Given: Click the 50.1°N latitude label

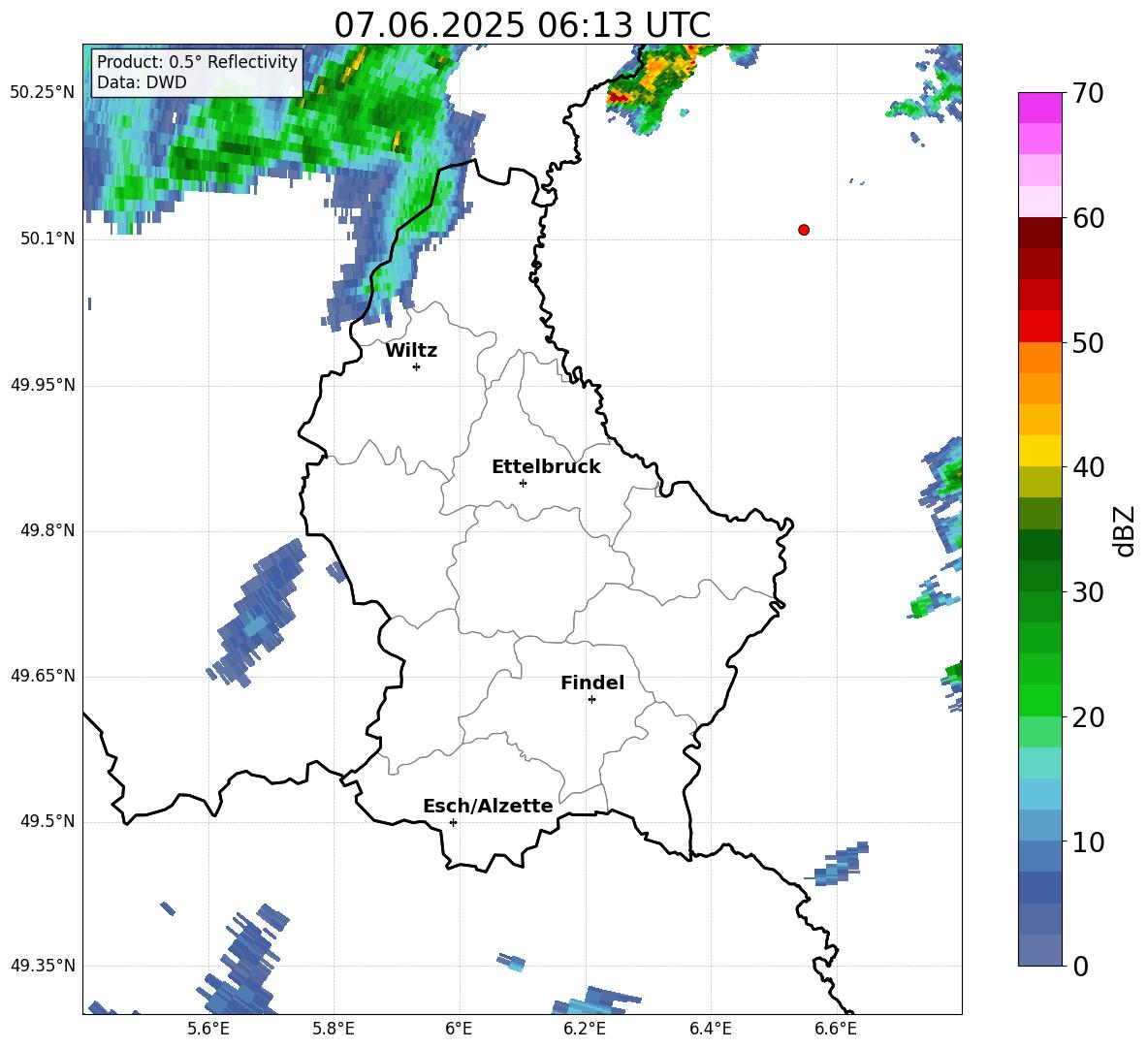Looking at the screenshot, I should pyautogui.click(x=47, y=238).
